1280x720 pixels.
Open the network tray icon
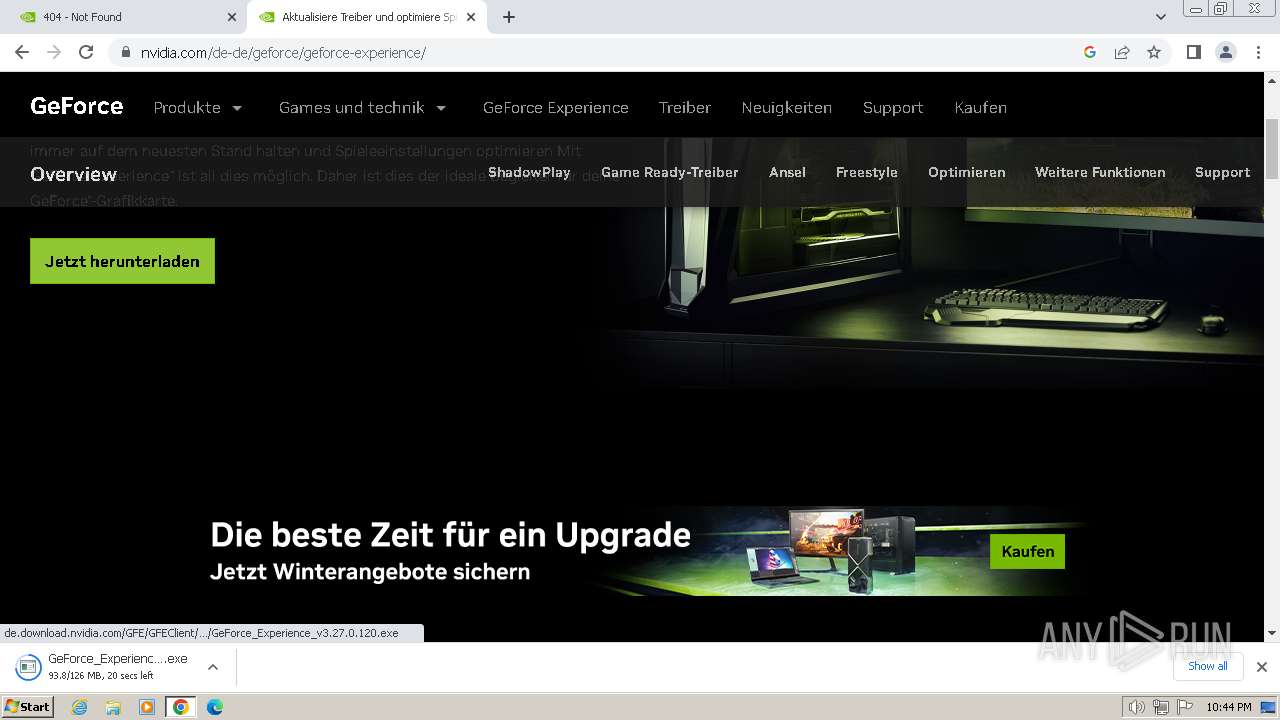pos(1161,707)
